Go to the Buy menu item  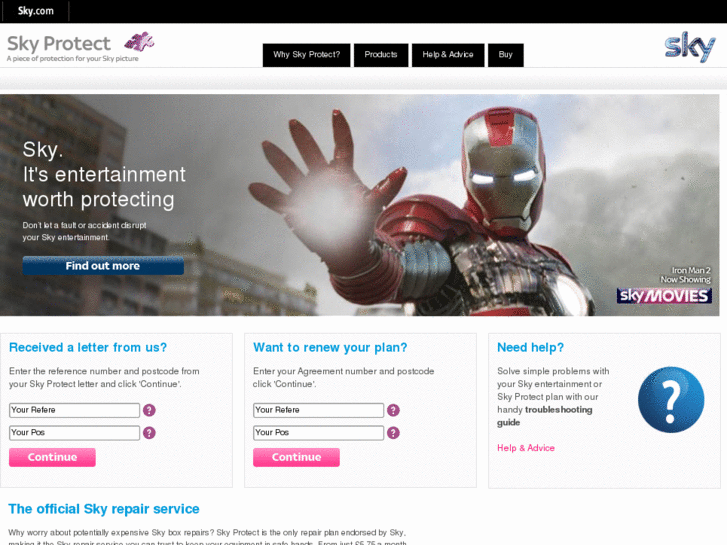coord(505,55)
